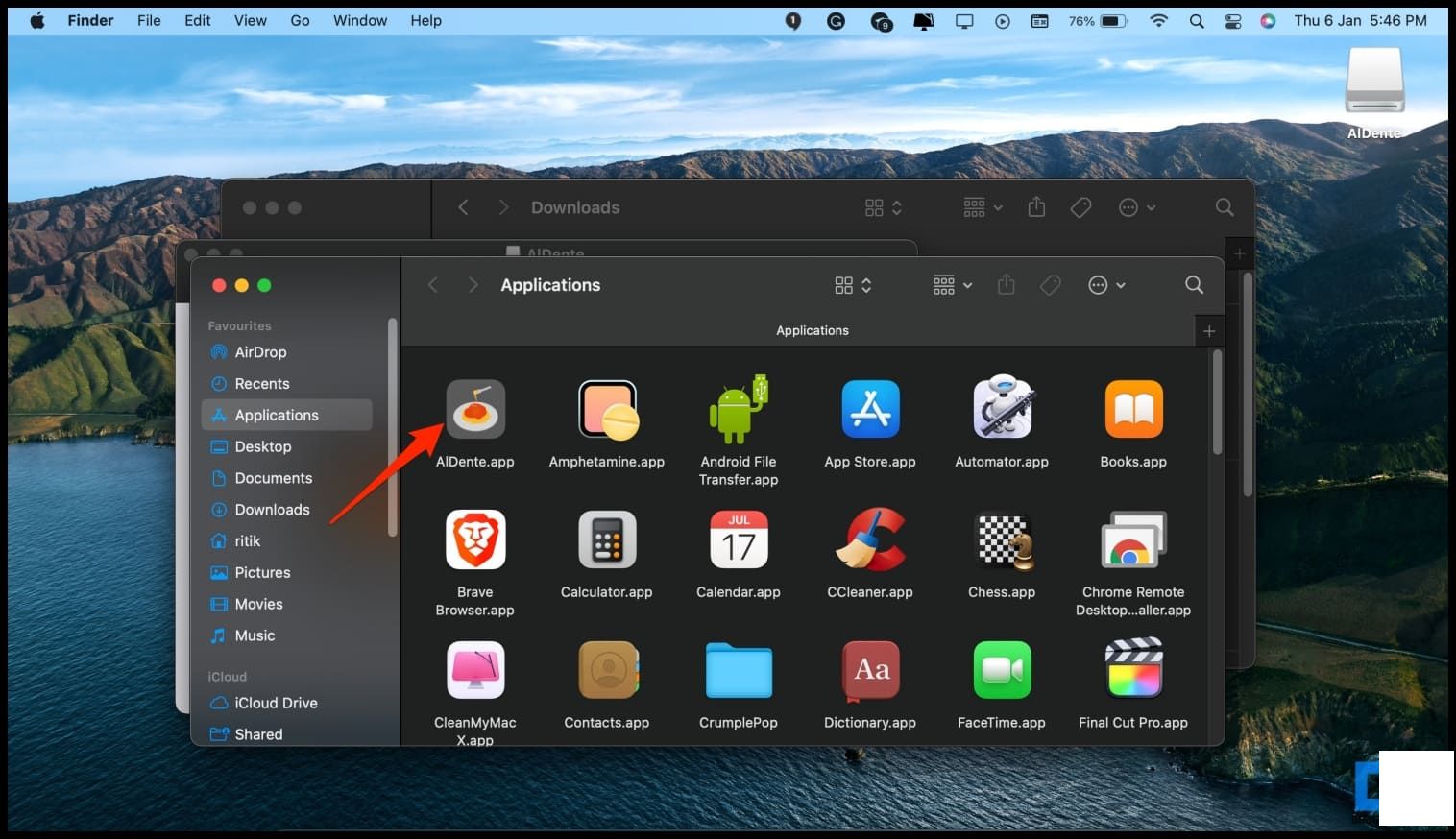Screen dimensions: 1456x839
Task: Open Control Centre in menu bar
Action: [1233, 20]
